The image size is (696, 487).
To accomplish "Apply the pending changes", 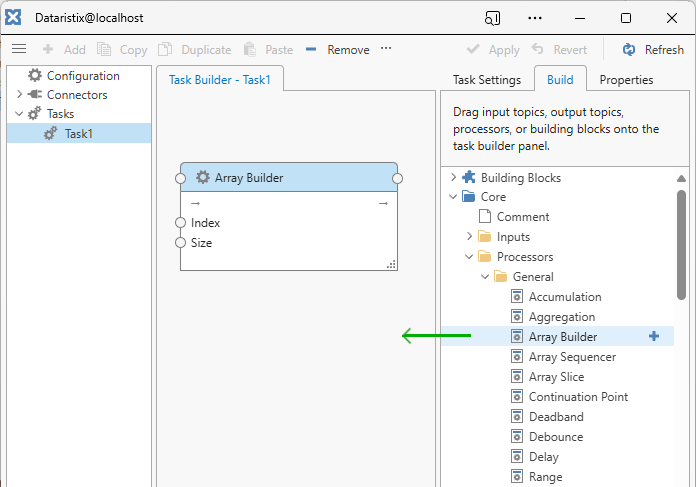I will click(x=493, y=49).
